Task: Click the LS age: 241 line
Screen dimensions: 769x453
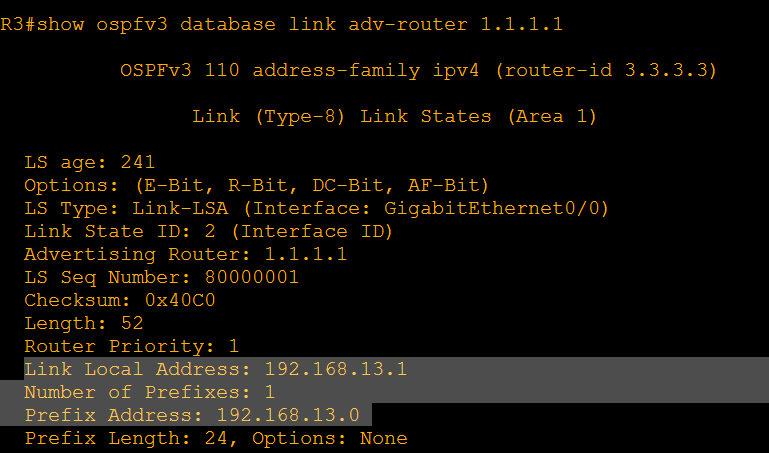Action: pyautogui.click(x=89, y=162)
